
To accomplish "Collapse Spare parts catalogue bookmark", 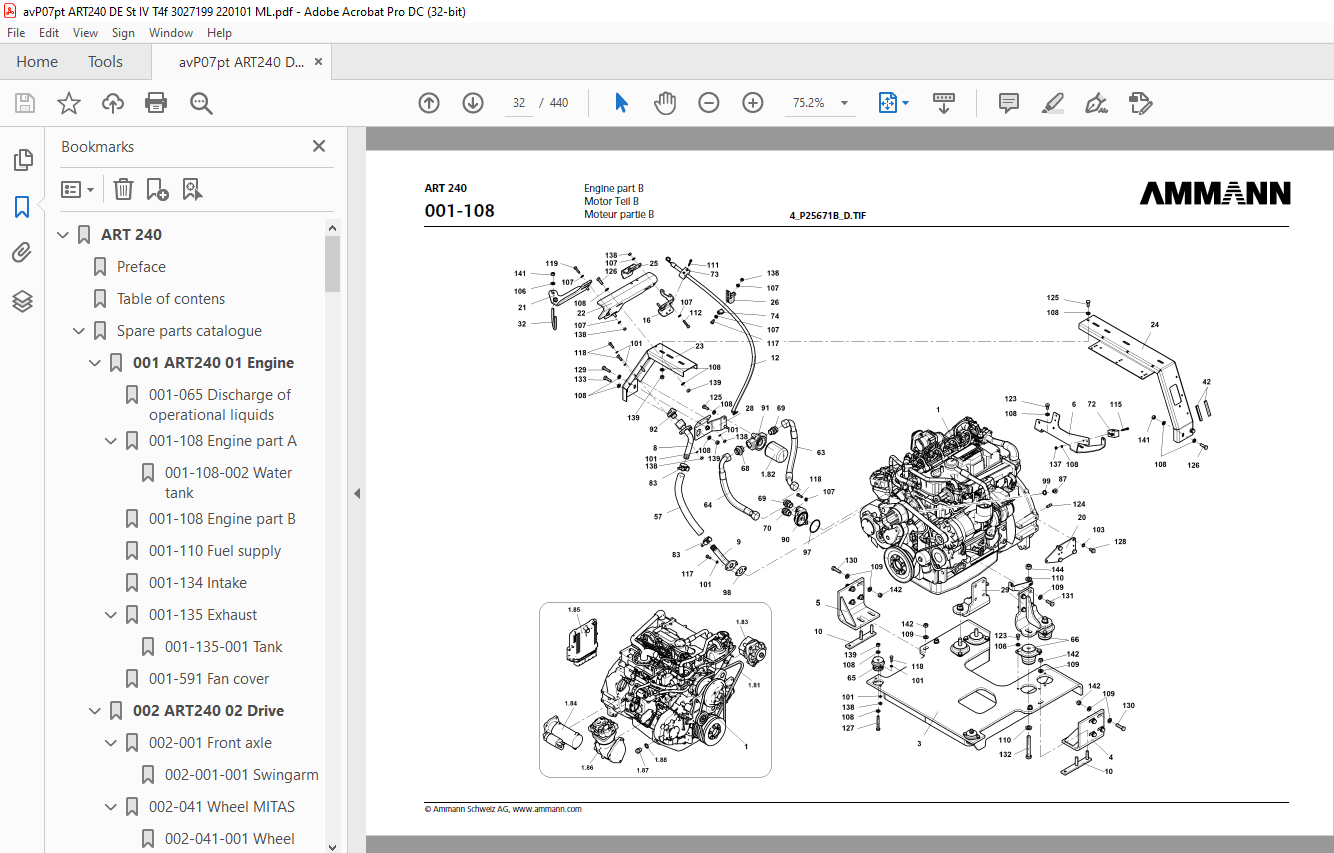I will pyautogui.click(x=79, y=331).
